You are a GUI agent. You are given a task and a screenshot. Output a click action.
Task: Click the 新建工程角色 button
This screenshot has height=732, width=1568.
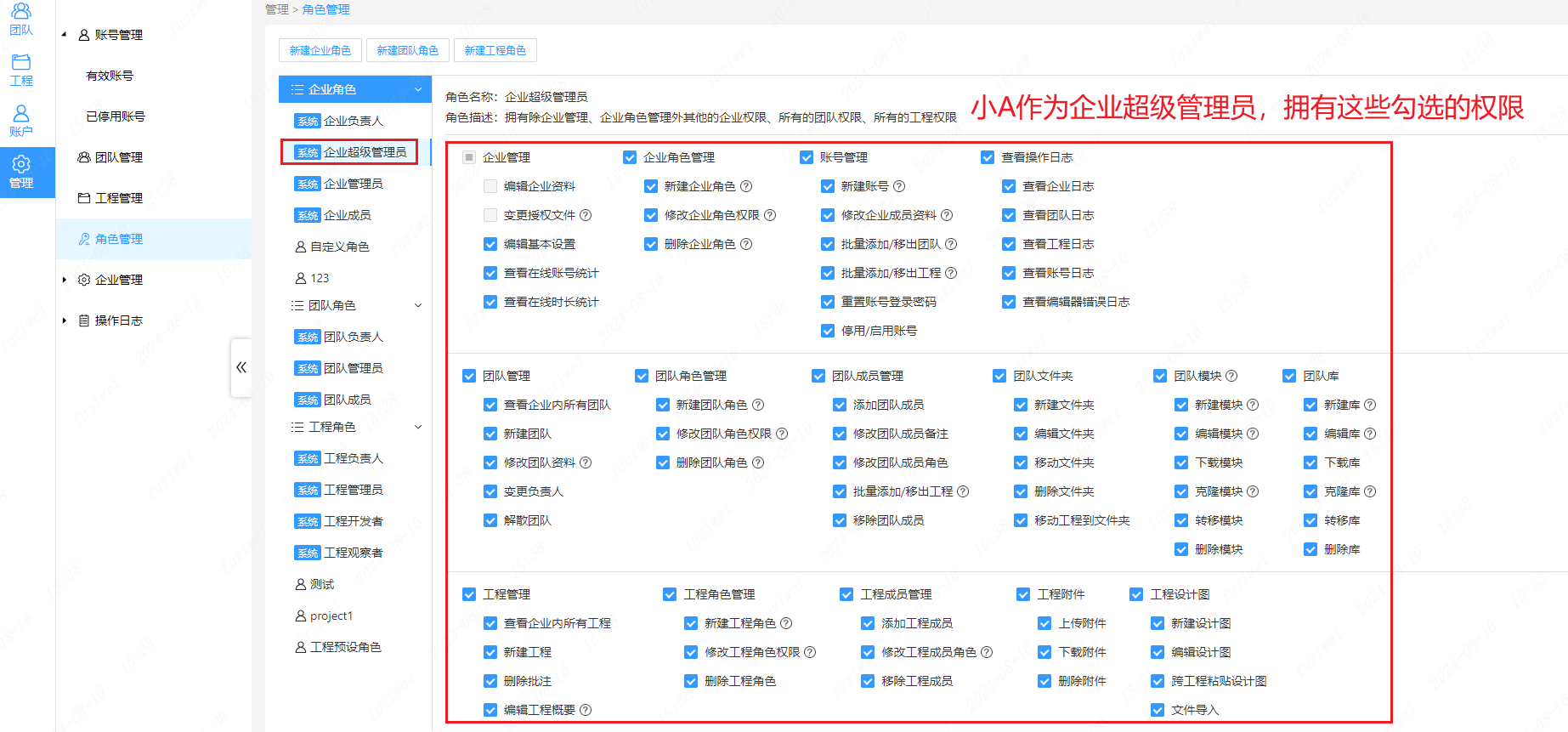[x=495, y=50]
